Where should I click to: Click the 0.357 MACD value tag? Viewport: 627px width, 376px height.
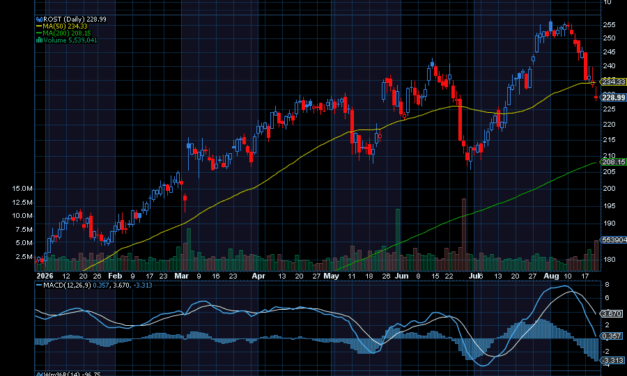coord(612,336)
